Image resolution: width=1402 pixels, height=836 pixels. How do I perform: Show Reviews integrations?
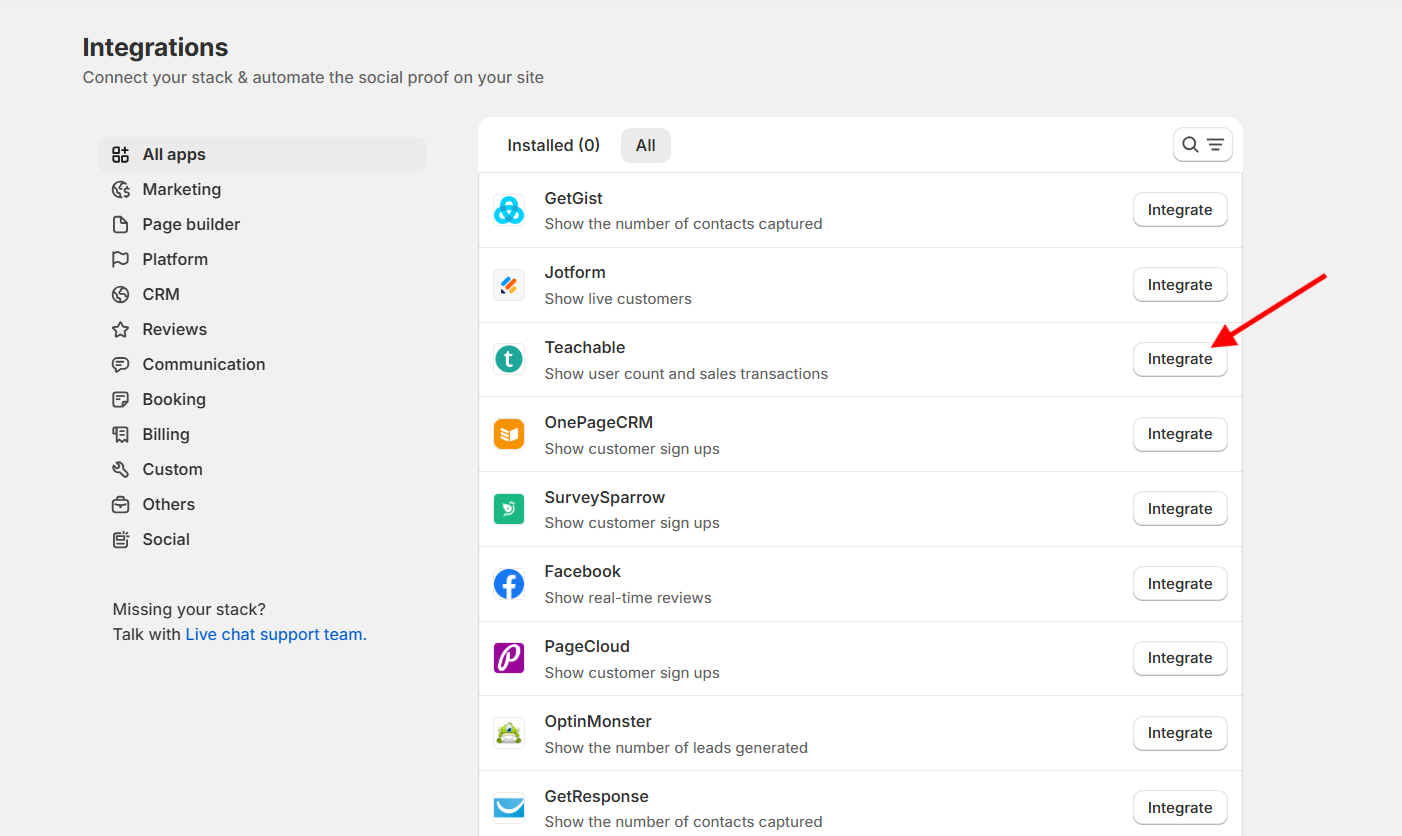[x=262, y=329]
